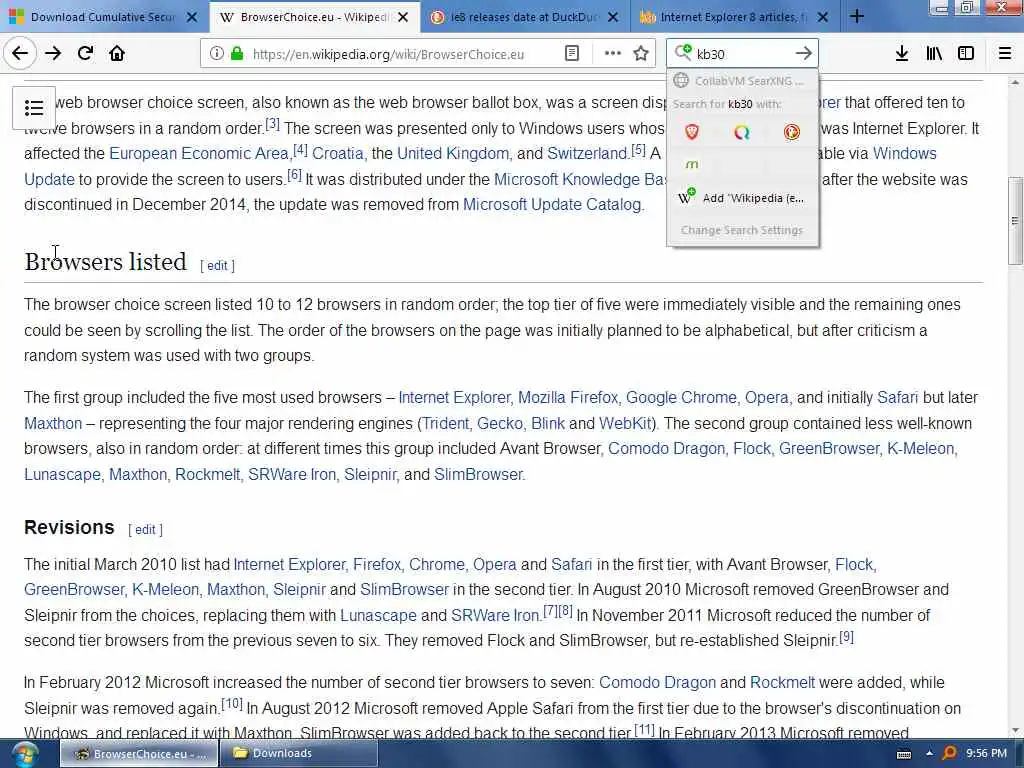Add Wikipedia as a search engine
This screenshot has height=768, width=1024.
743,197
